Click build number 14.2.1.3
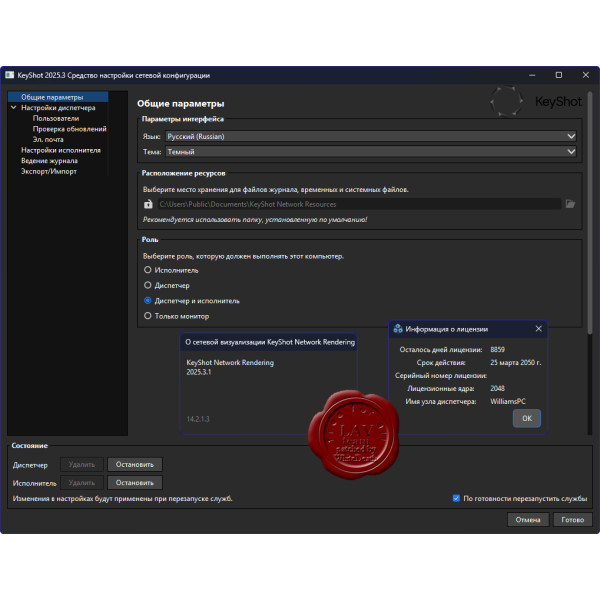 coord(198,419)
